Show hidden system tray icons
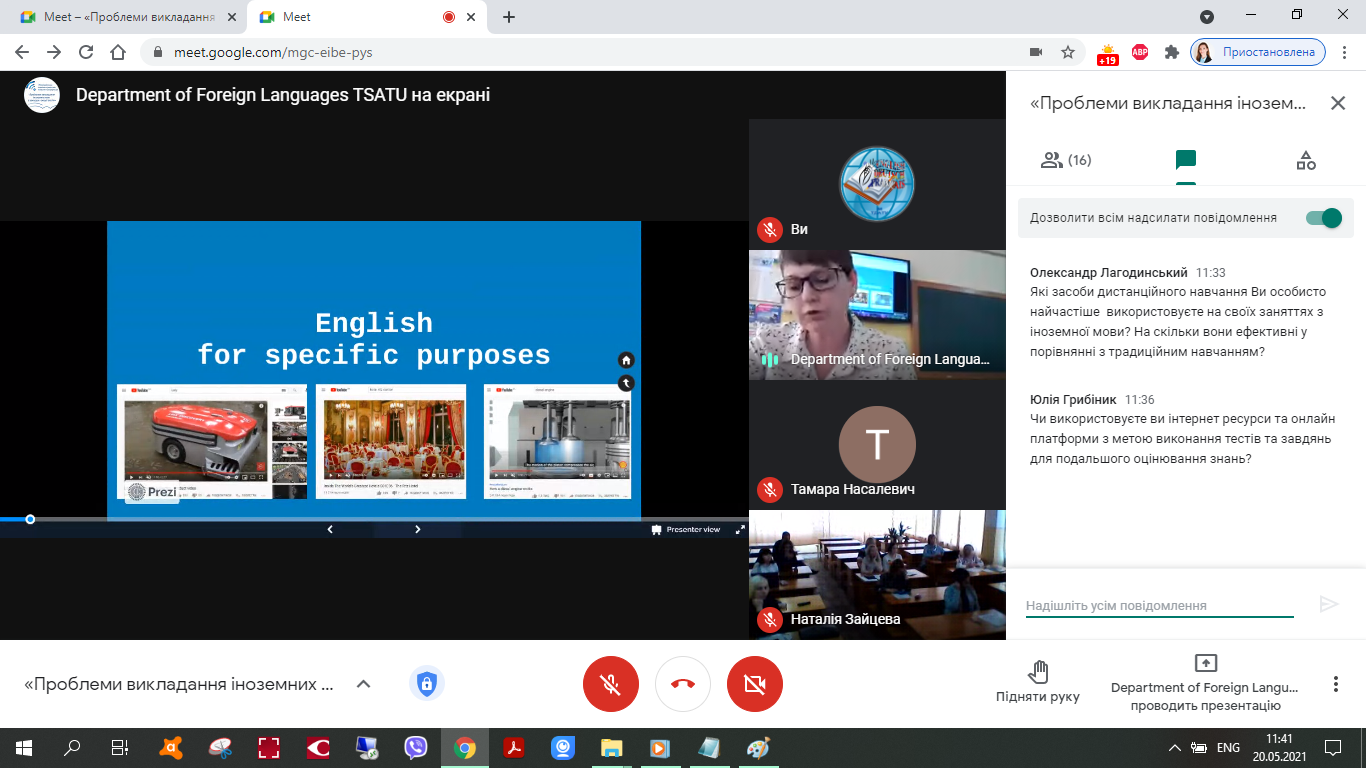The image size is (1370, 768). [x=1175, y=747]
